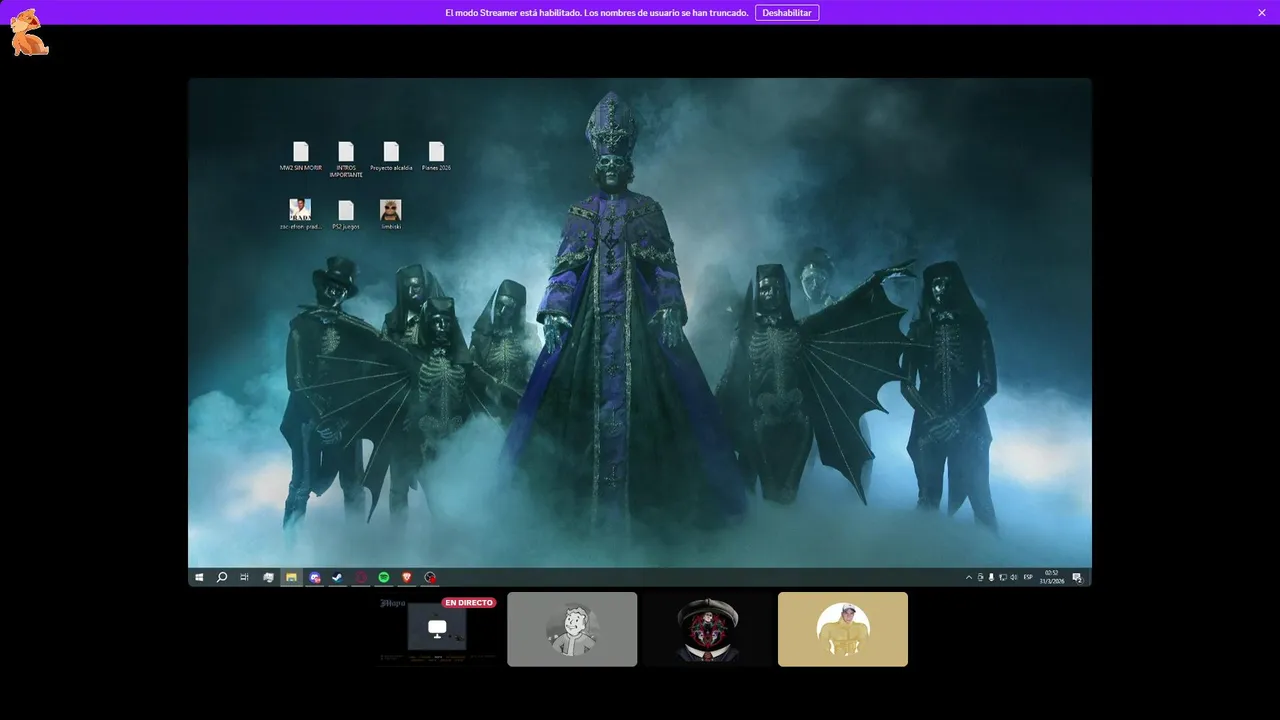Click the volume speaker icon in the streamed tray
1280x720 pixels.
pyautogui.click(x=1014, y=577)
